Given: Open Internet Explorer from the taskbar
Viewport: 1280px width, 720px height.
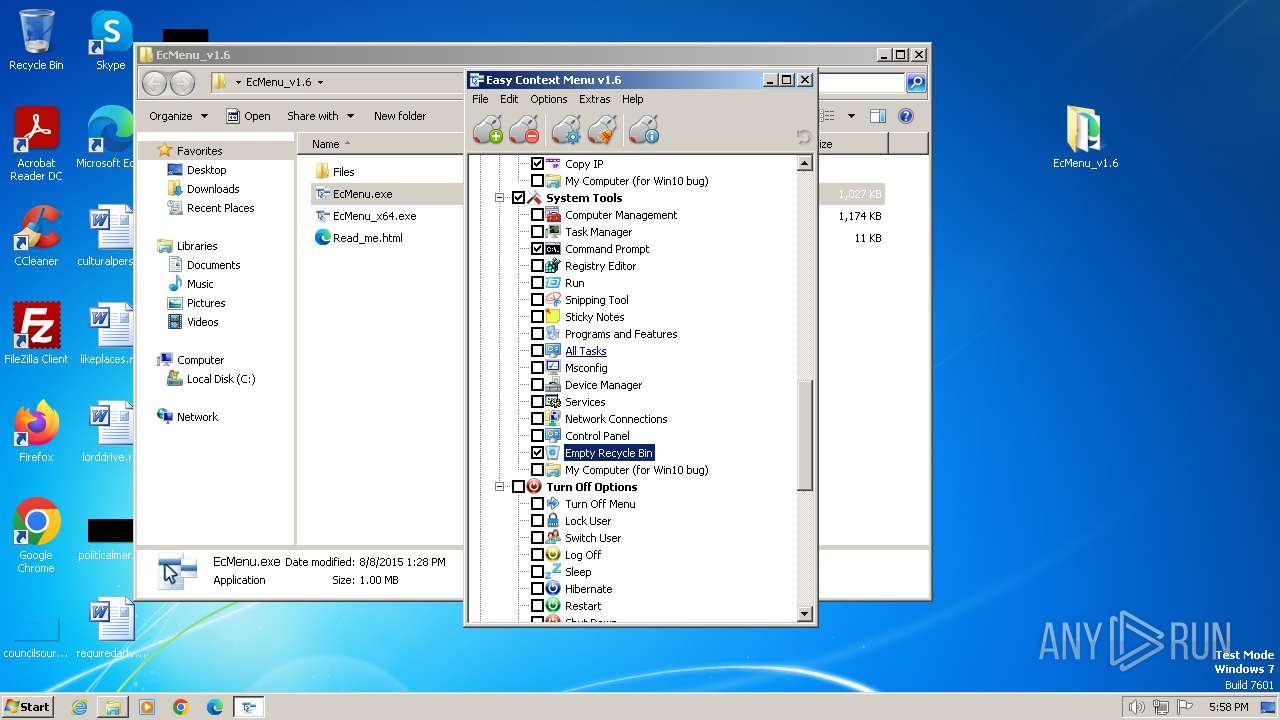Looking at the screenshot, I should (x=79, y=707).
